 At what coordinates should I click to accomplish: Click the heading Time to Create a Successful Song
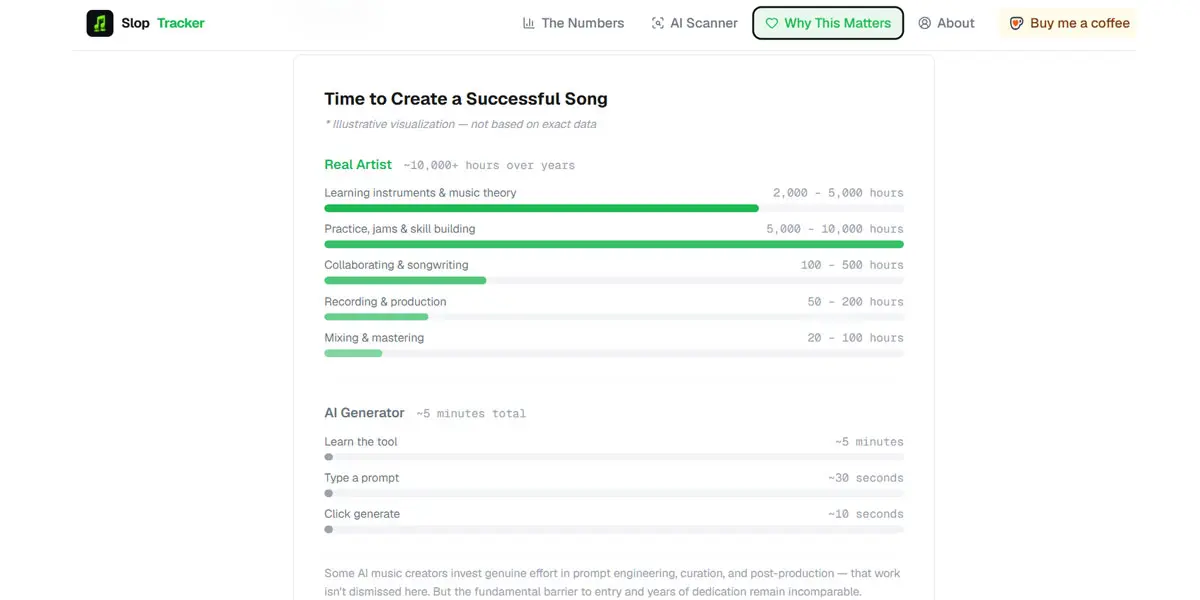tap(466, 99)
